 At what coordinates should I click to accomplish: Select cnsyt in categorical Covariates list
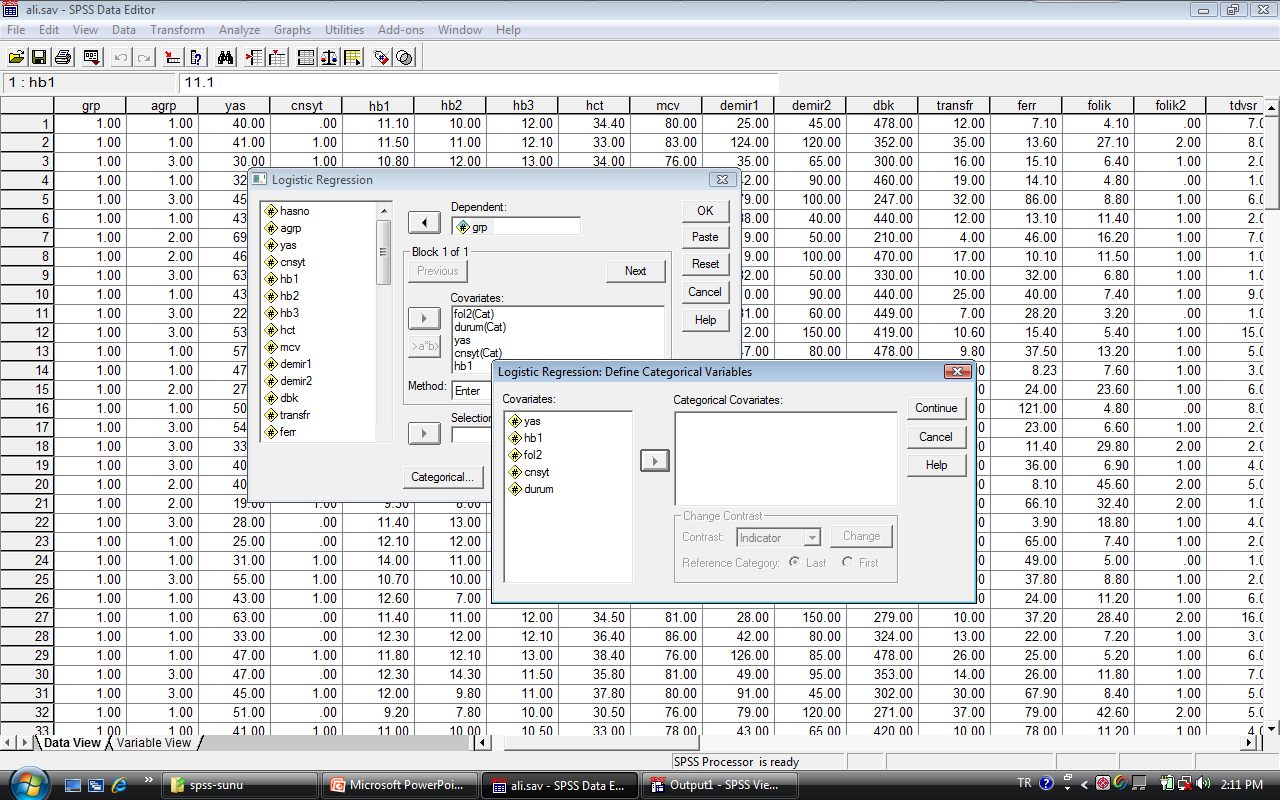536,472
